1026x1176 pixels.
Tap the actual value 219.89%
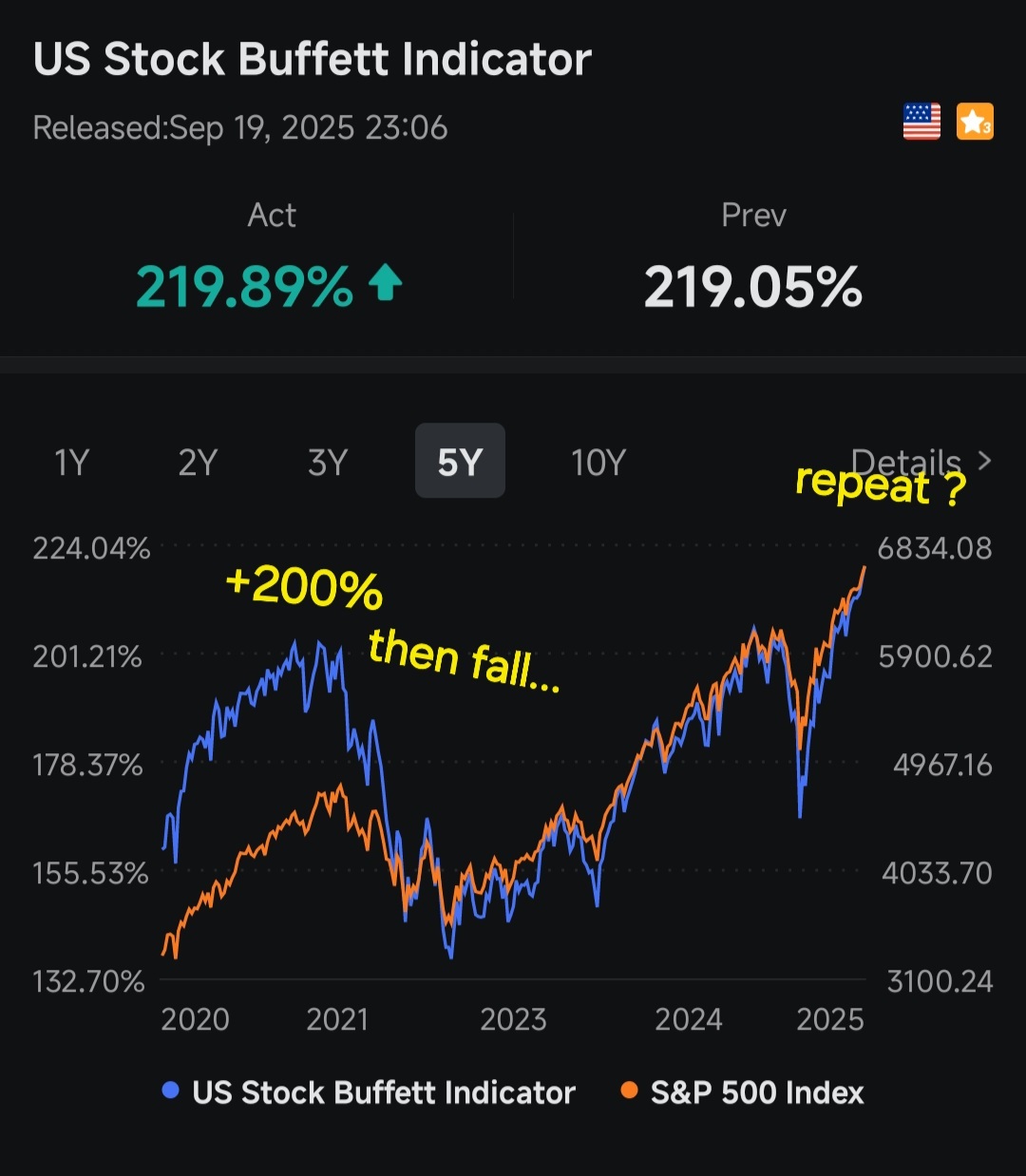[x=244, y=287]
